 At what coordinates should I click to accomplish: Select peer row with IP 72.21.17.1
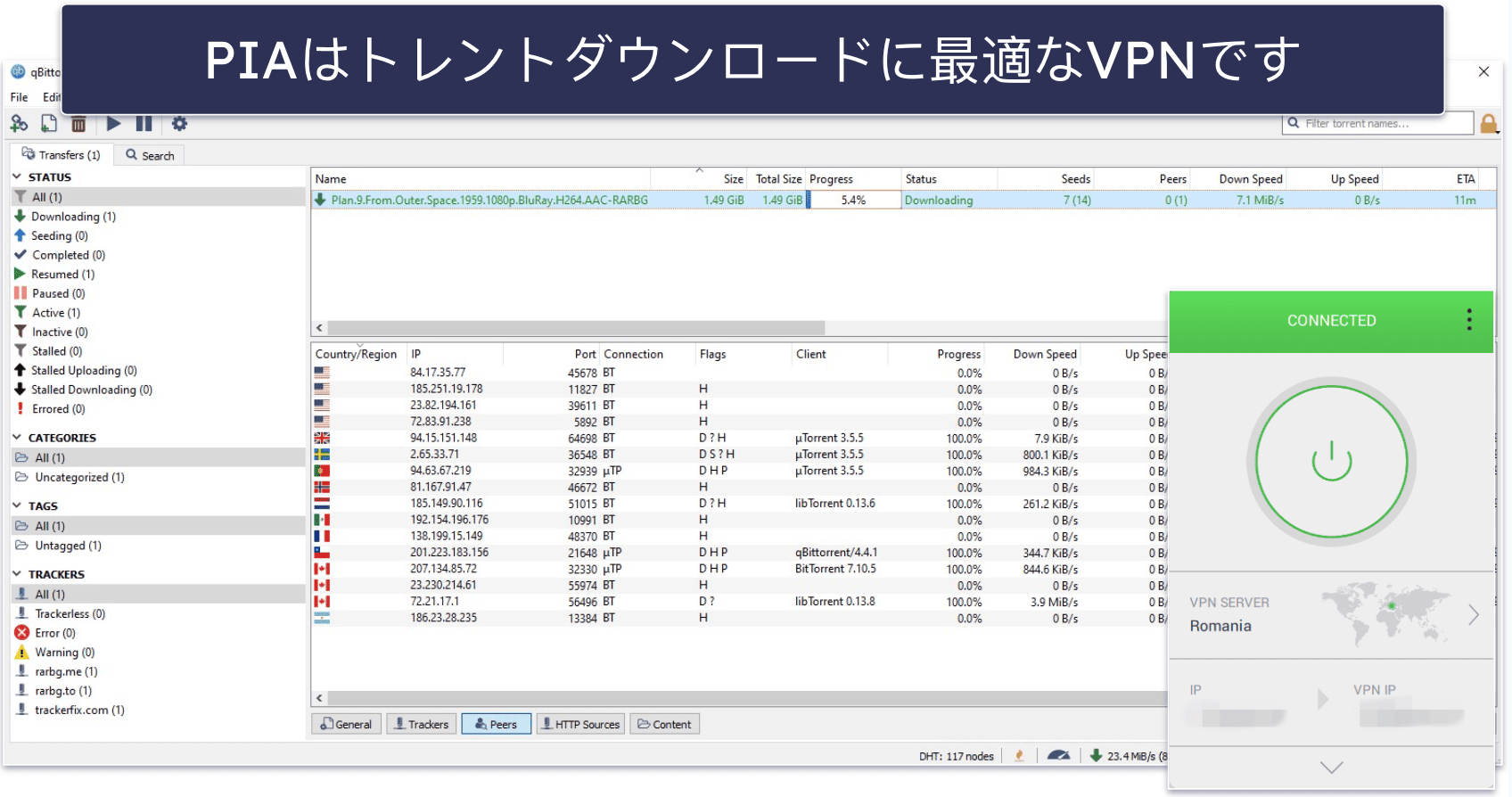tap(739, 602)
